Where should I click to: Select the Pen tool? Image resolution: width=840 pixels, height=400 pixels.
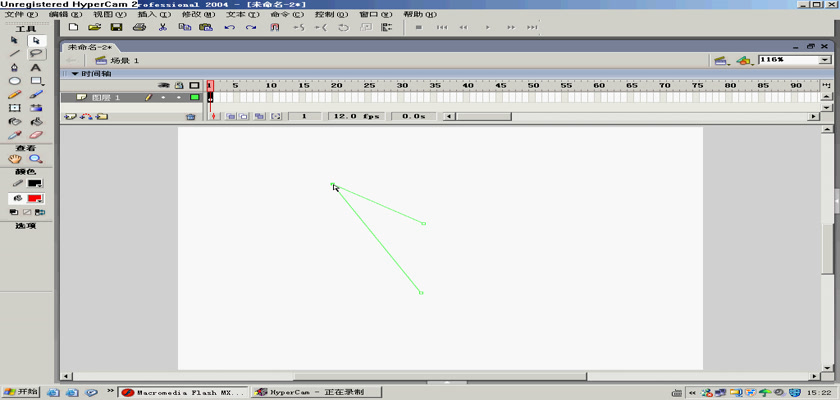pos(15,67)
